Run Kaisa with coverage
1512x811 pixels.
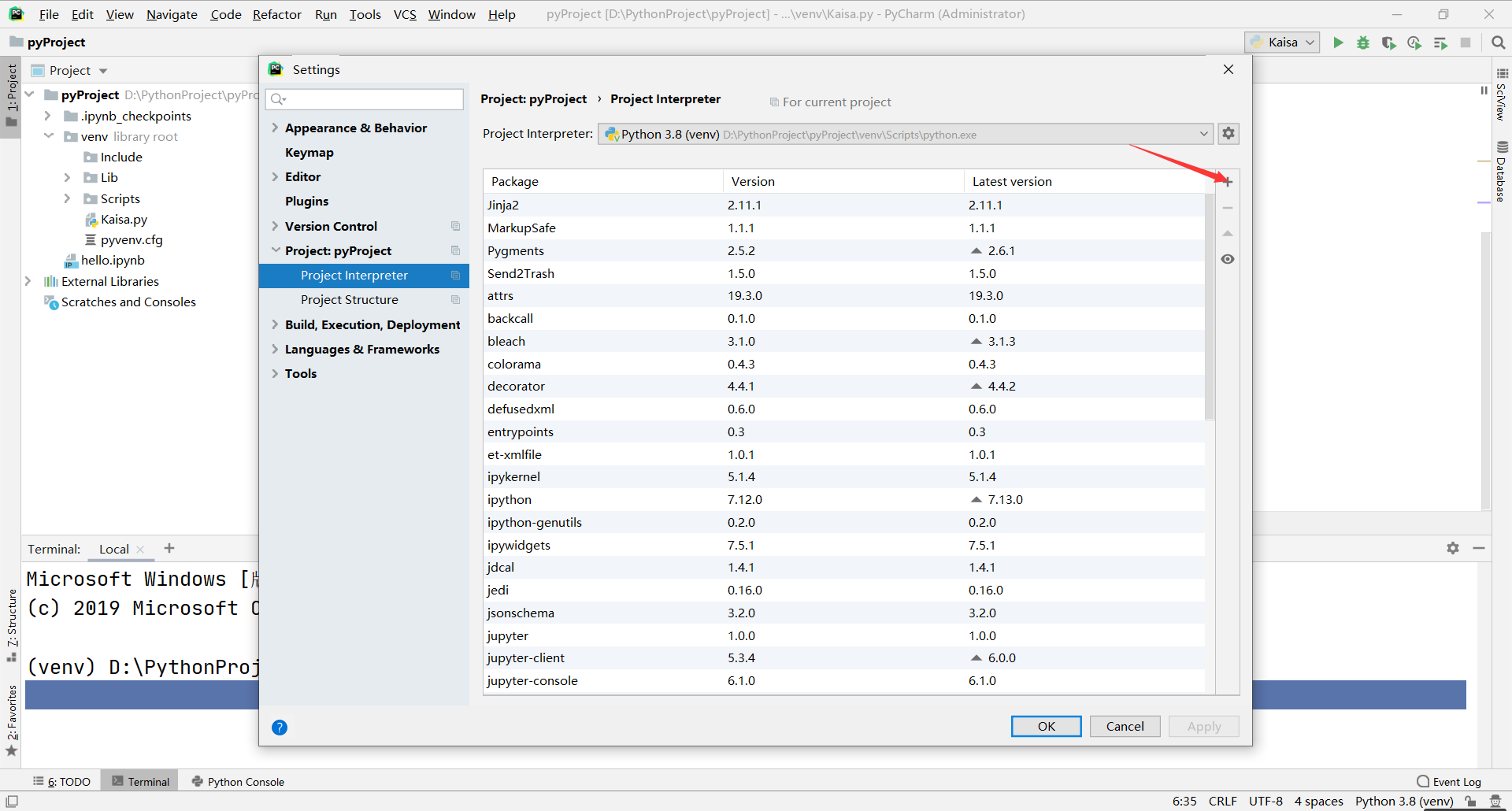(x=1388, y=43)
